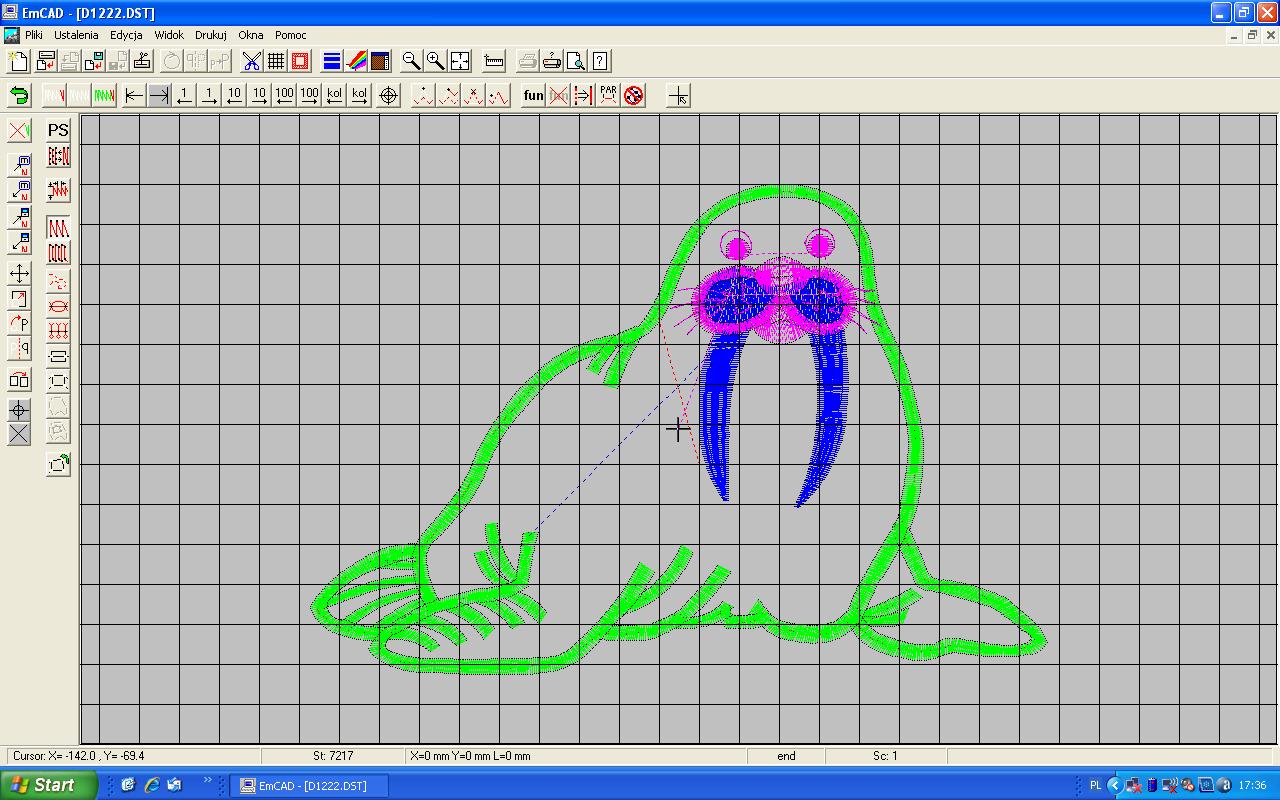Image resolution: width=1280 pixels, height=800 pixels.
Task: Click the right 'kol' color-step button
Action: click(x=359, y=95)
